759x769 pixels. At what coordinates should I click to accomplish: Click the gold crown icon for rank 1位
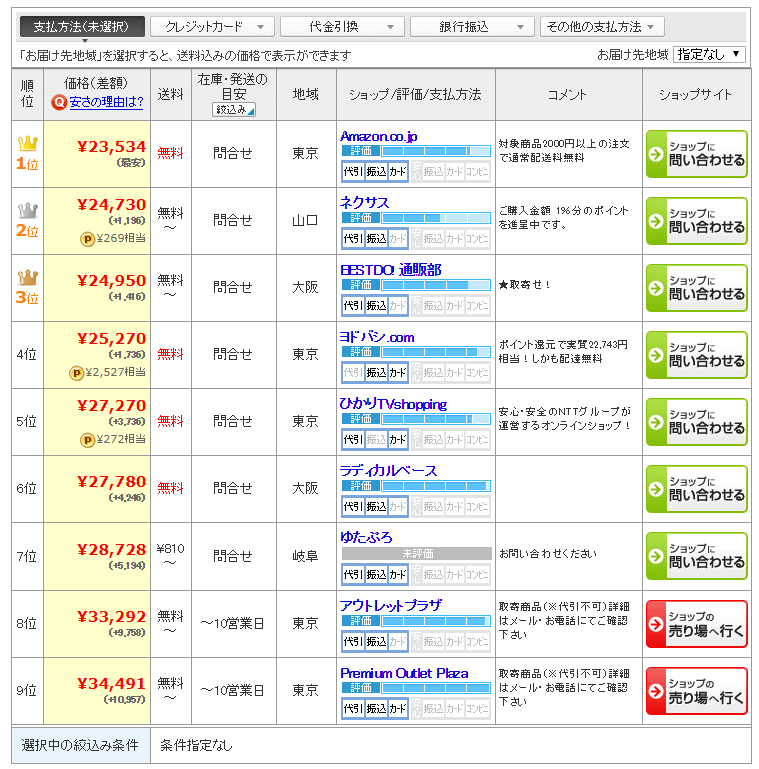click(27, 144)
